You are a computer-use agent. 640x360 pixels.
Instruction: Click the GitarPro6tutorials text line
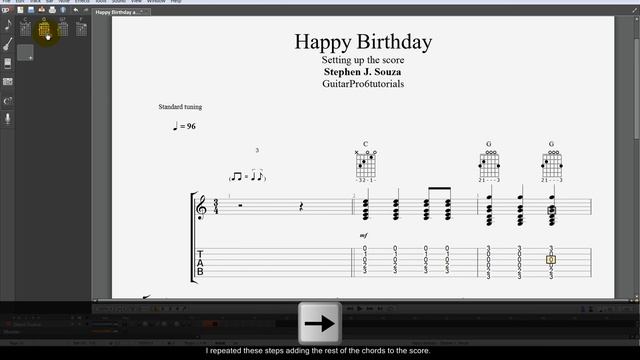[363, 84]
